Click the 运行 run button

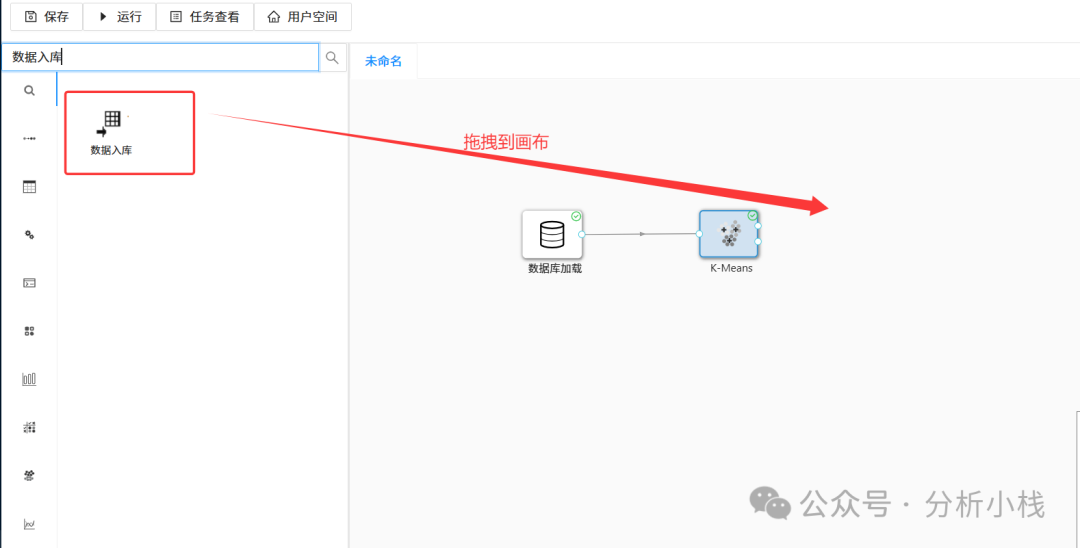[120, 17]
